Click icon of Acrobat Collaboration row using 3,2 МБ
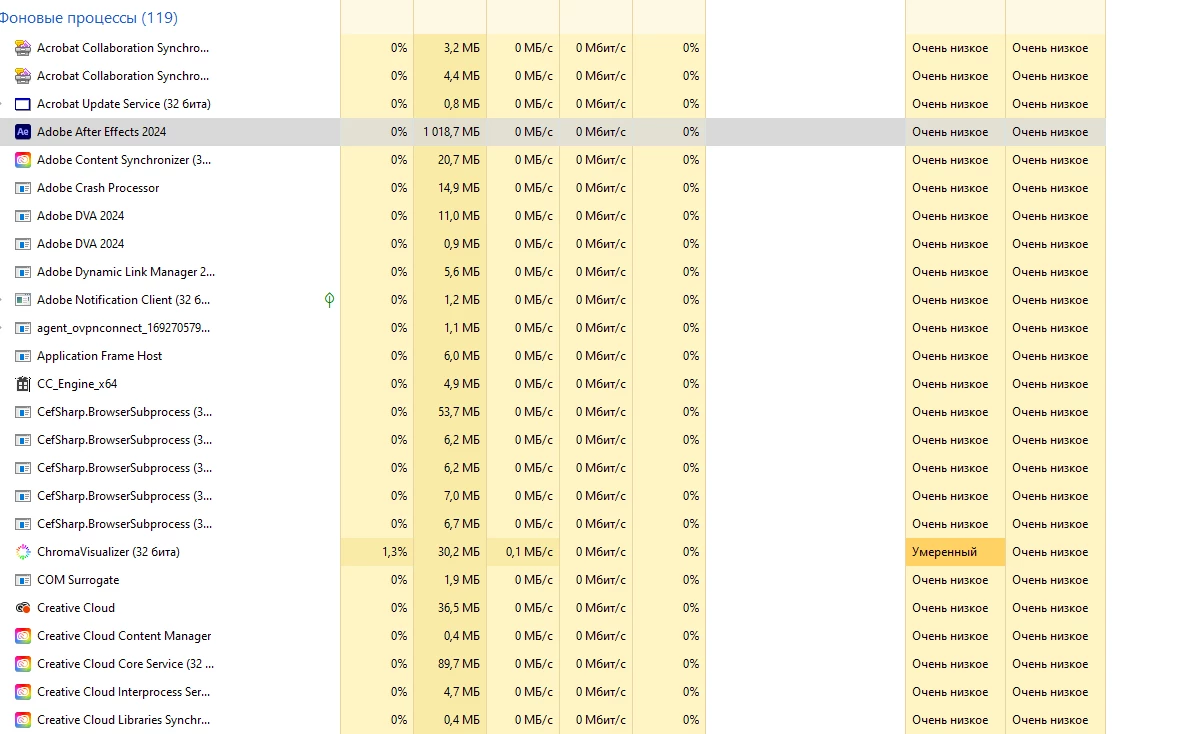This screenshot has width=1183, height=734. (x=23, y=48)
